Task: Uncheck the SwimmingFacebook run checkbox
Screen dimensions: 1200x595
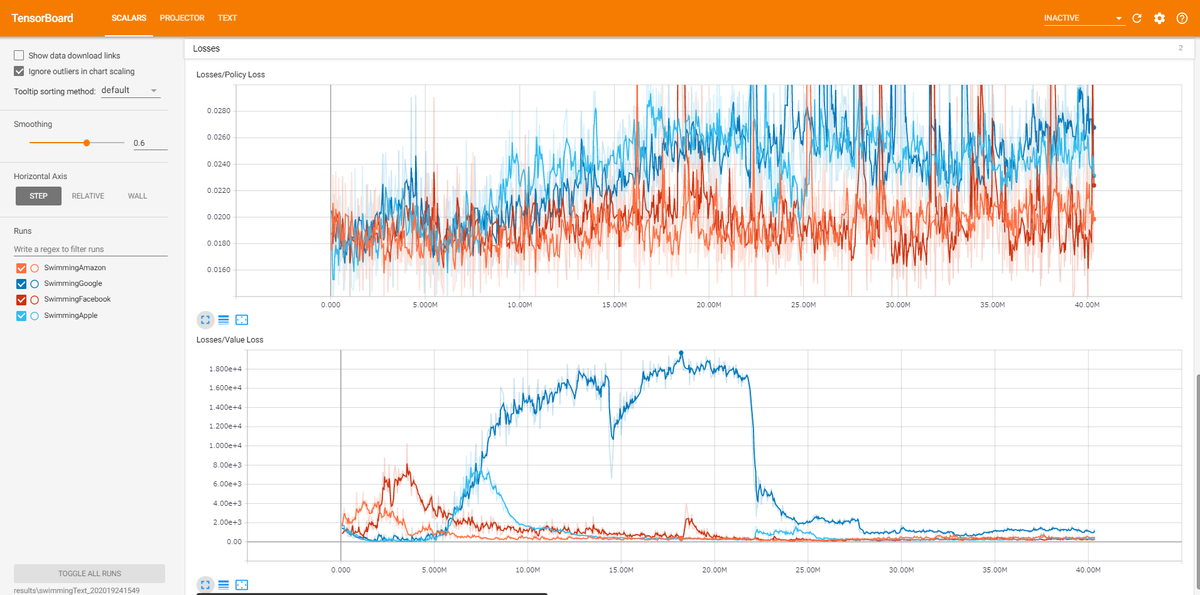Action: point(21,299)
